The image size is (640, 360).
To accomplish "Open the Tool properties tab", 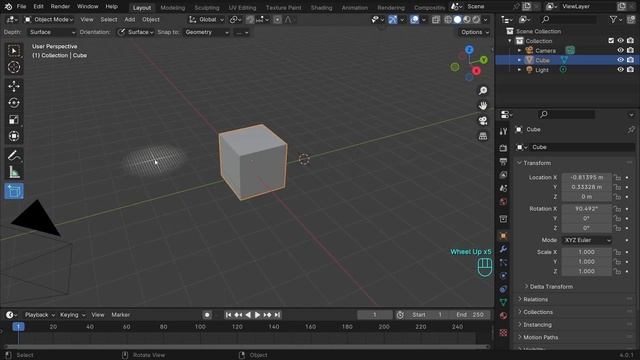I will click(x=503, y=131).
